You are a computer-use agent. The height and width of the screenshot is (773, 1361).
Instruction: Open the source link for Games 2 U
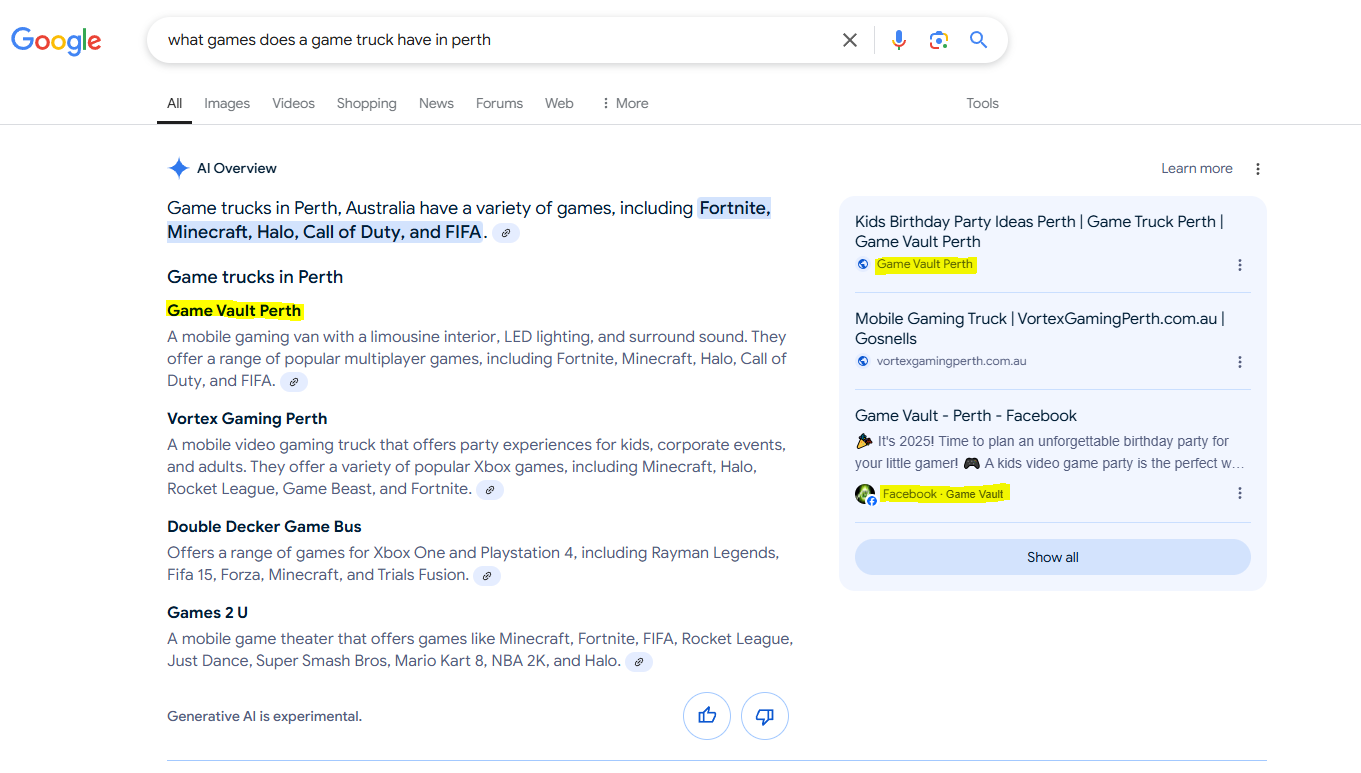pyautogui.click(x=639, y=661)
